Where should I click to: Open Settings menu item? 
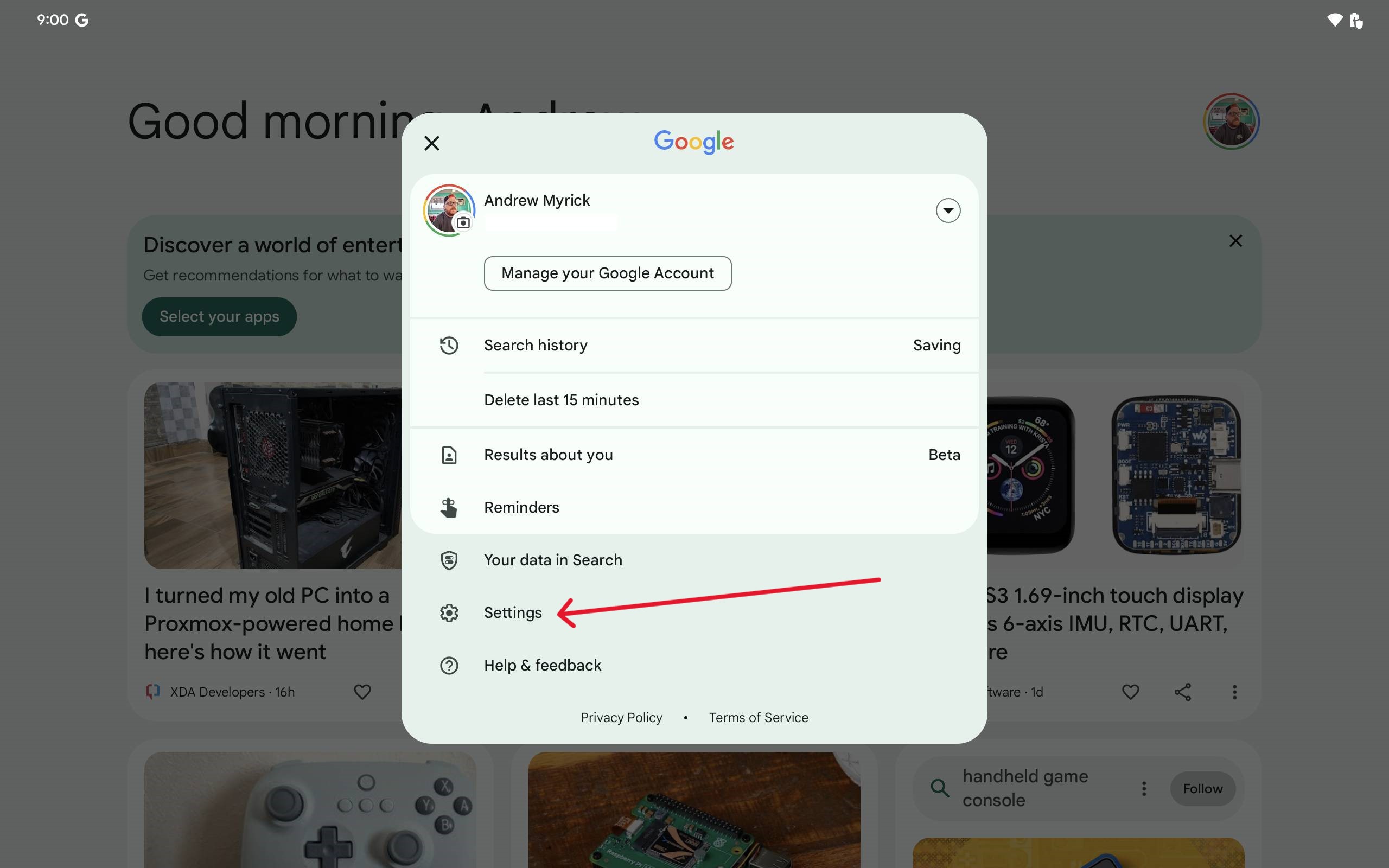tap(512, 612)
